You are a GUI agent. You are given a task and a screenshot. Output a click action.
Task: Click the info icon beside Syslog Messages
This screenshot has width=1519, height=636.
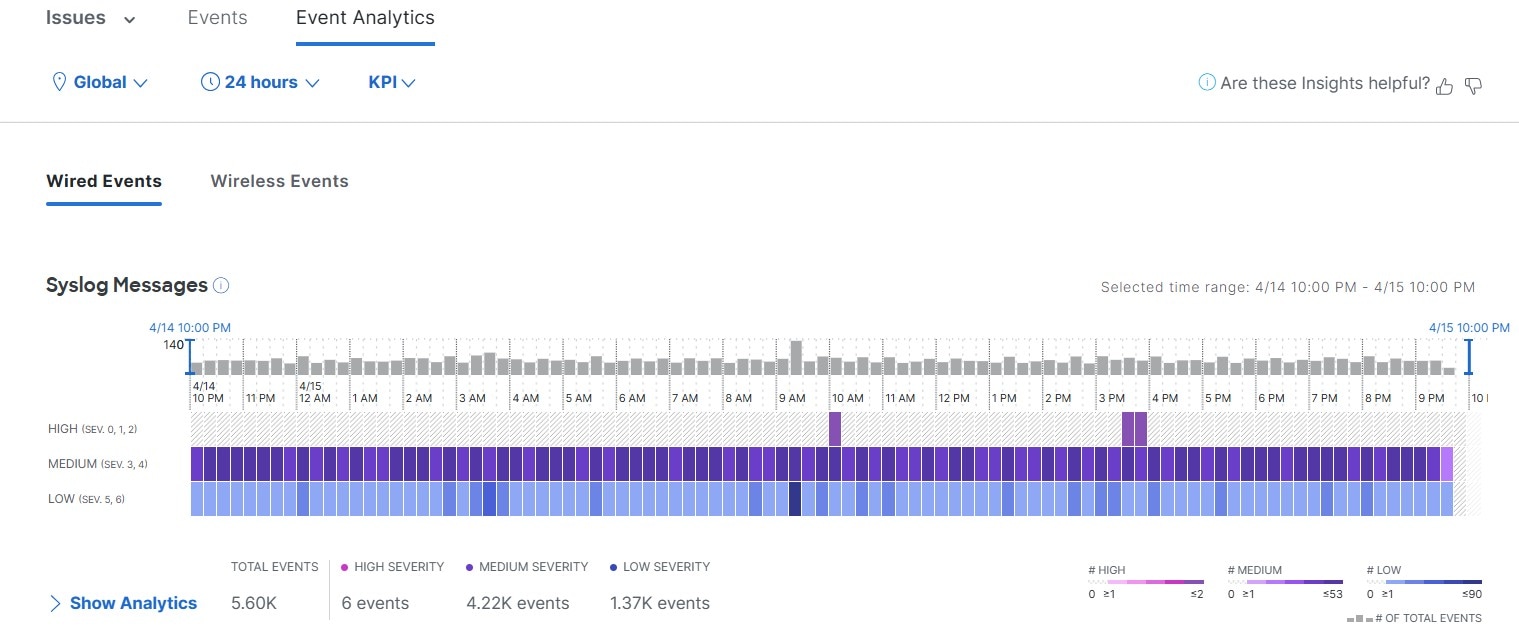(221, 285)
